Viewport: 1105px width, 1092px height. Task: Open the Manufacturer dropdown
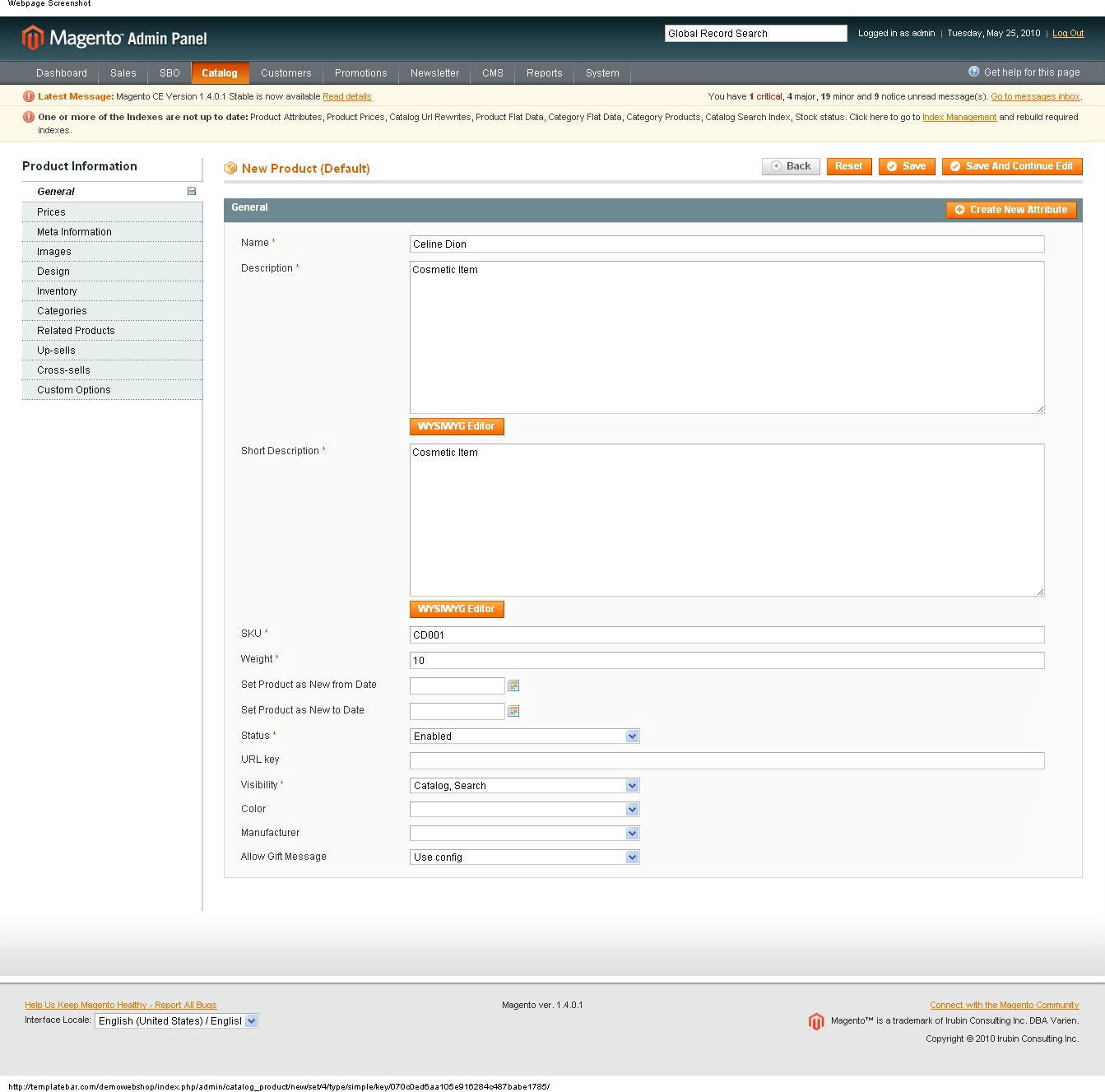pyautogui.click(x=632, y=833)
